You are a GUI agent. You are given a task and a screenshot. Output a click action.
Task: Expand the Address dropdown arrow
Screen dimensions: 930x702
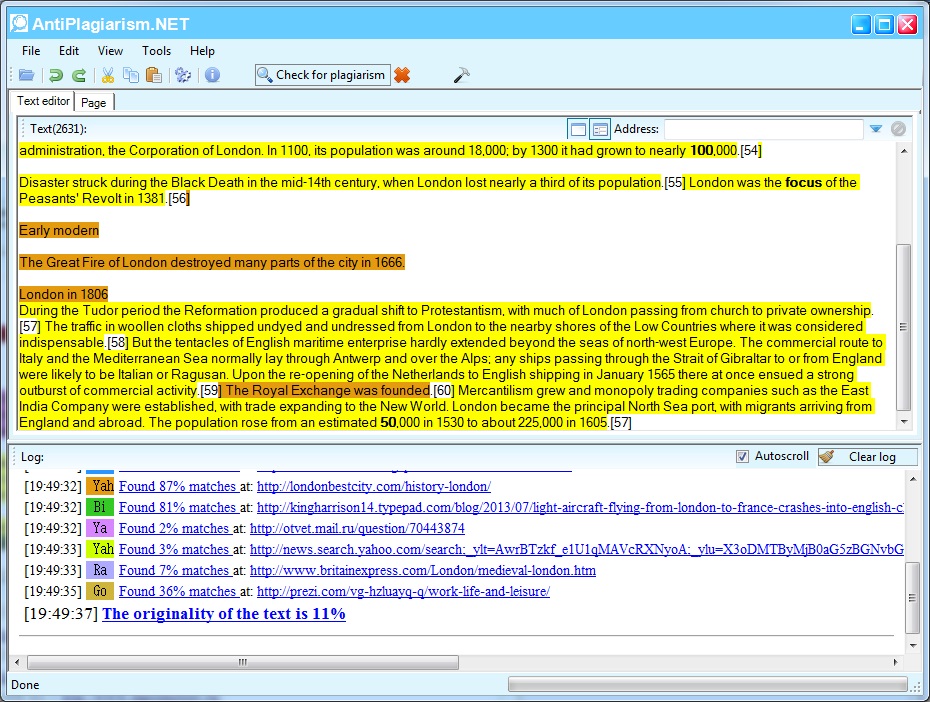(875, 129)
